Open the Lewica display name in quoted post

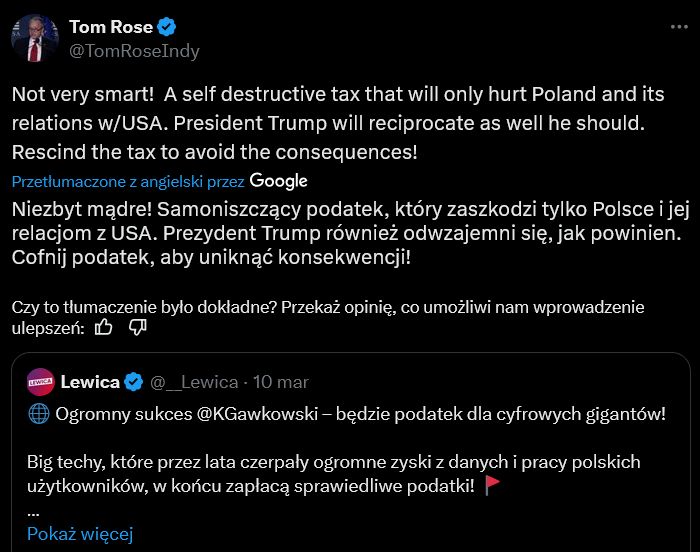click(x=90, y=381)
